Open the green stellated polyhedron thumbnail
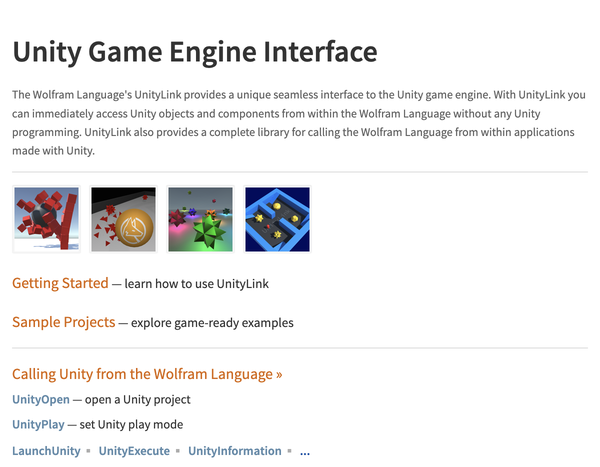The width and height of the screenshot is (600, 467). pos(201,219)
